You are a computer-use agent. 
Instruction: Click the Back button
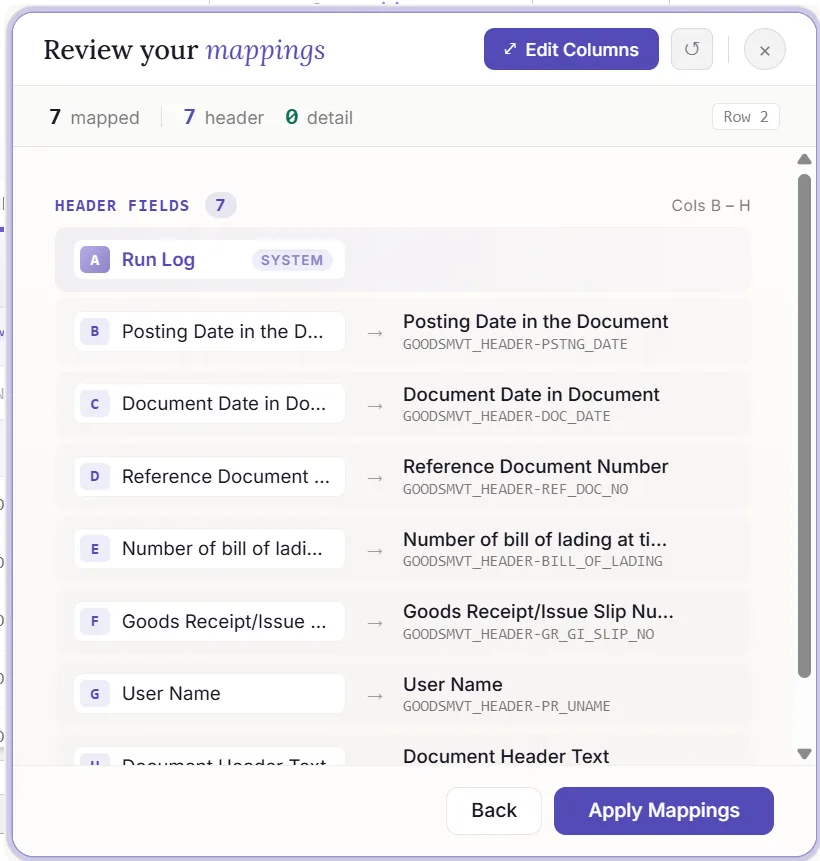(494, 810)
